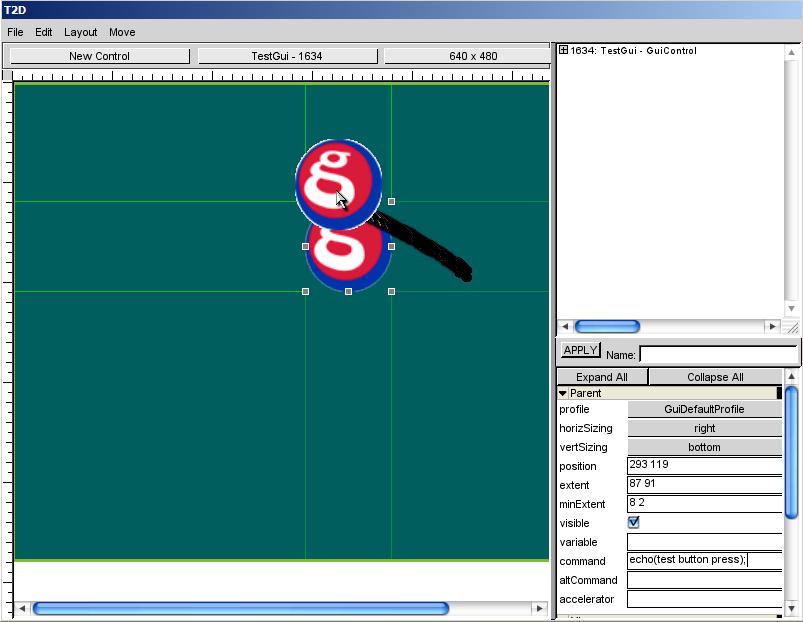This screenshot has width=803, height=622.
Task: Click the accelerator input field
Action: pos(704,598)
